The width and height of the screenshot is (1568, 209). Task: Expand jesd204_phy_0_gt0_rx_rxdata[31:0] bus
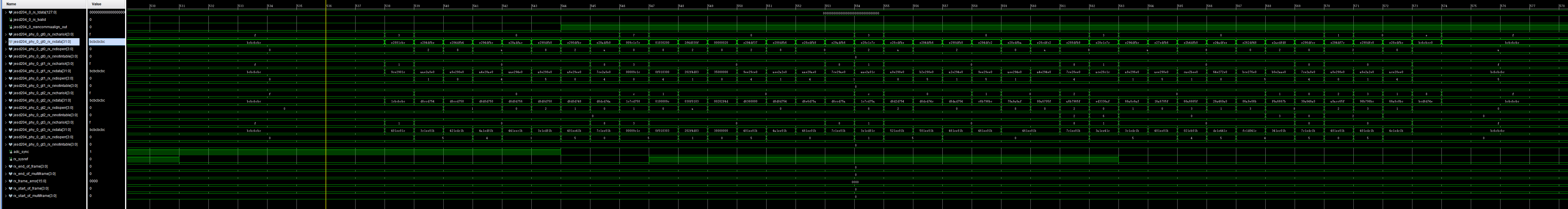(6, 41)
